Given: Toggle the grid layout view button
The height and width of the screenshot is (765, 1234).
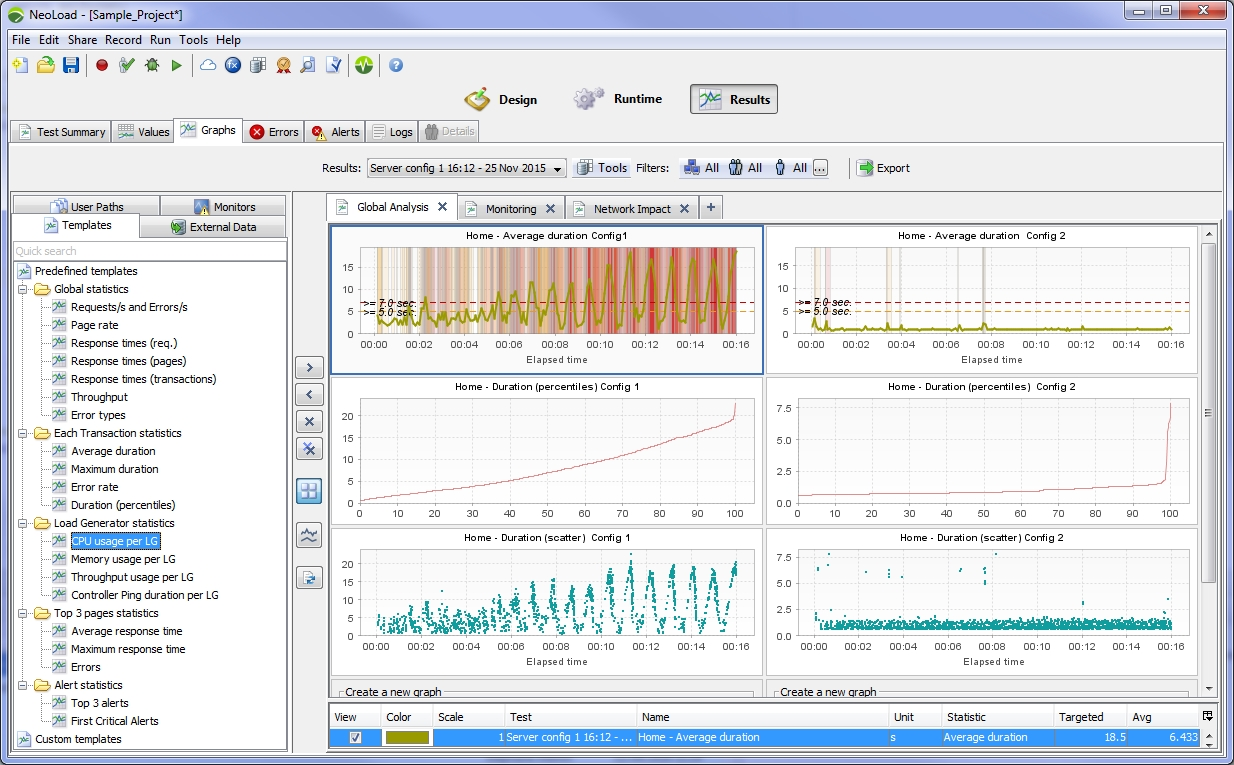Looking at the screenshot, I should (309, 491).
